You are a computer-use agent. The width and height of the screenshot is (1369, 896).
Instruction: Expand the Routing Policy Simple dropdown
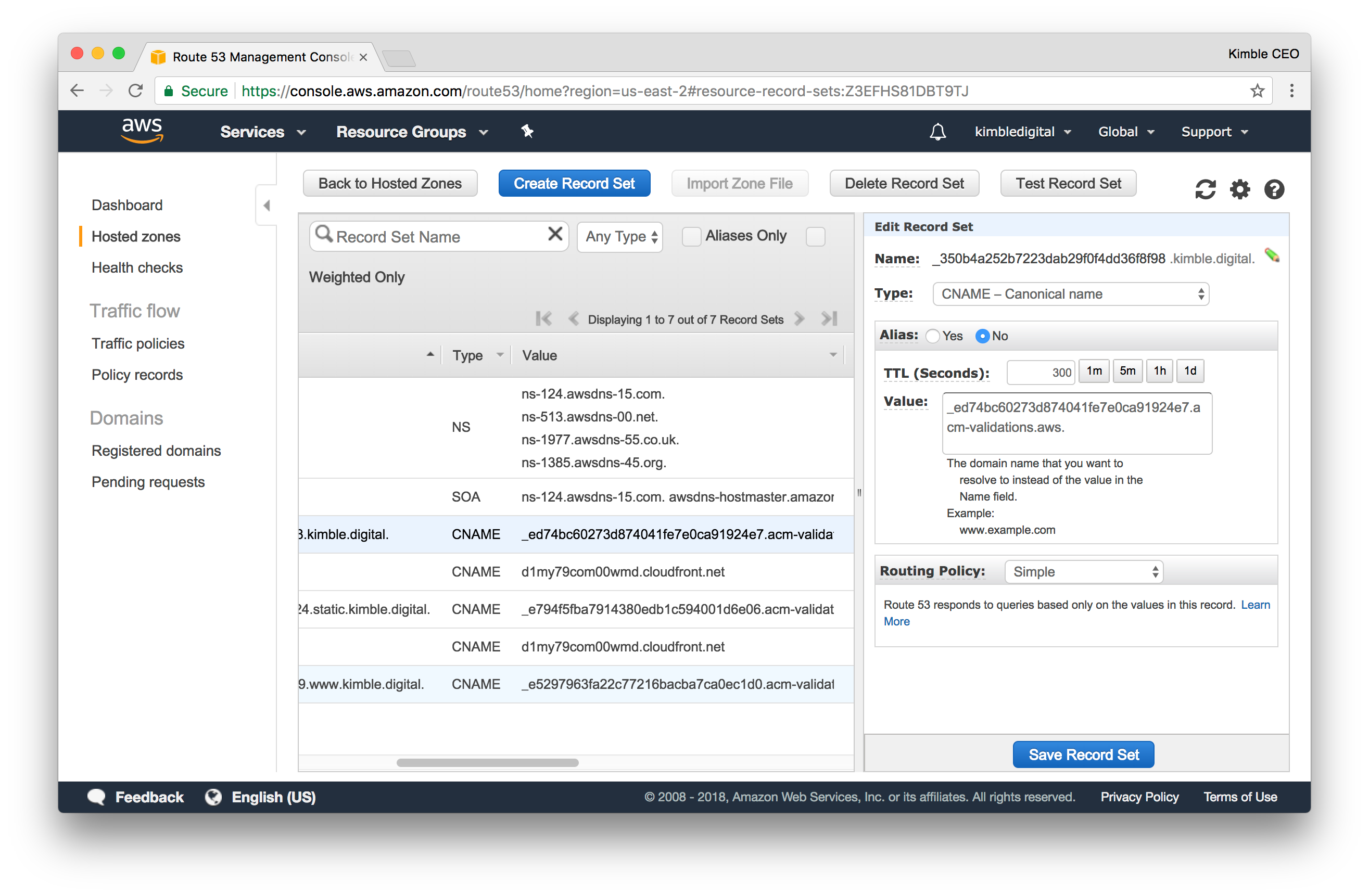(1084, 572)
